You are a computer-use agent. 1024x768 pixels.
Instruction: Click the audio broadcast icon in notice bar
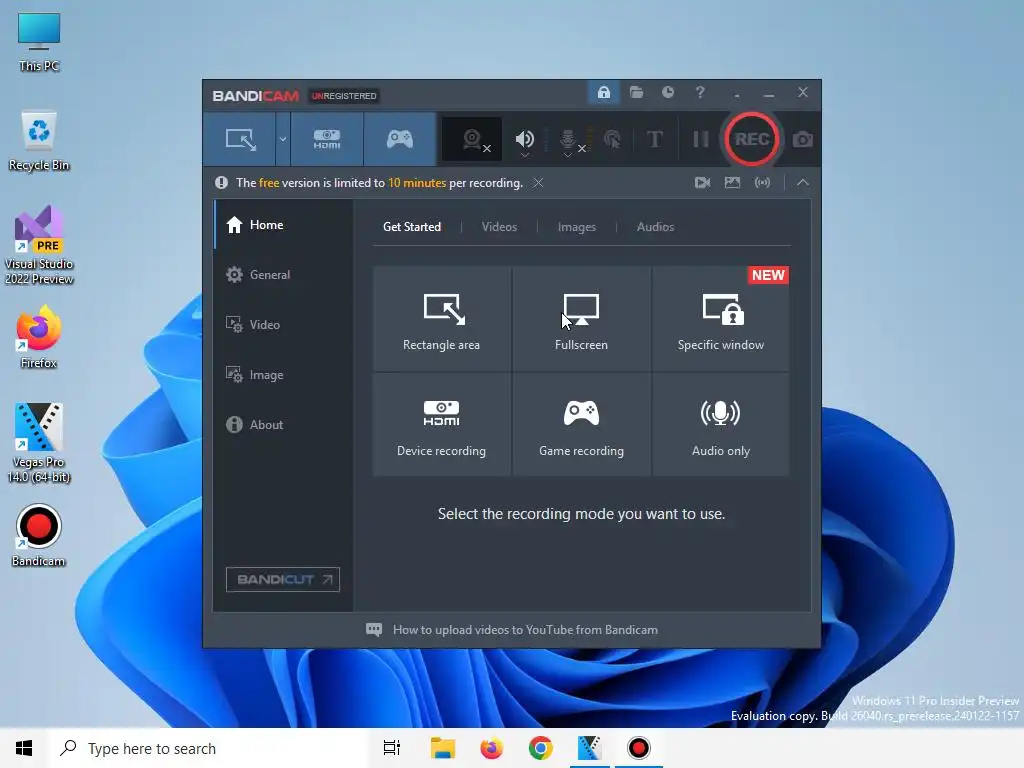point(762,183)
